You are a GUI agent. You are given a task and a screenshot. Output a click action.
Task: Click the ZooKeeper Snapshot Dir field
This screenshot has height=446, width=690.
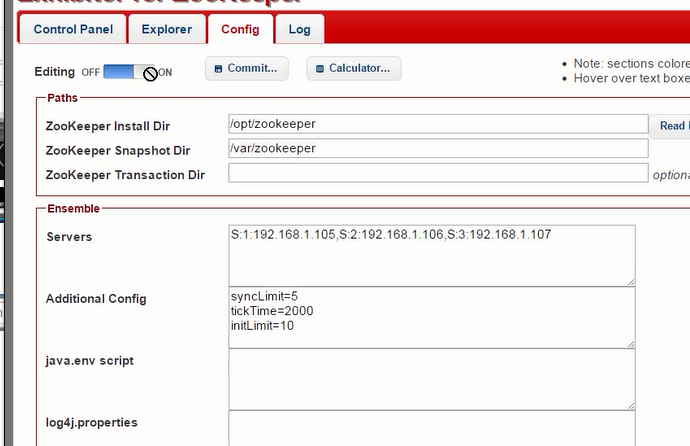click(438, 148)
